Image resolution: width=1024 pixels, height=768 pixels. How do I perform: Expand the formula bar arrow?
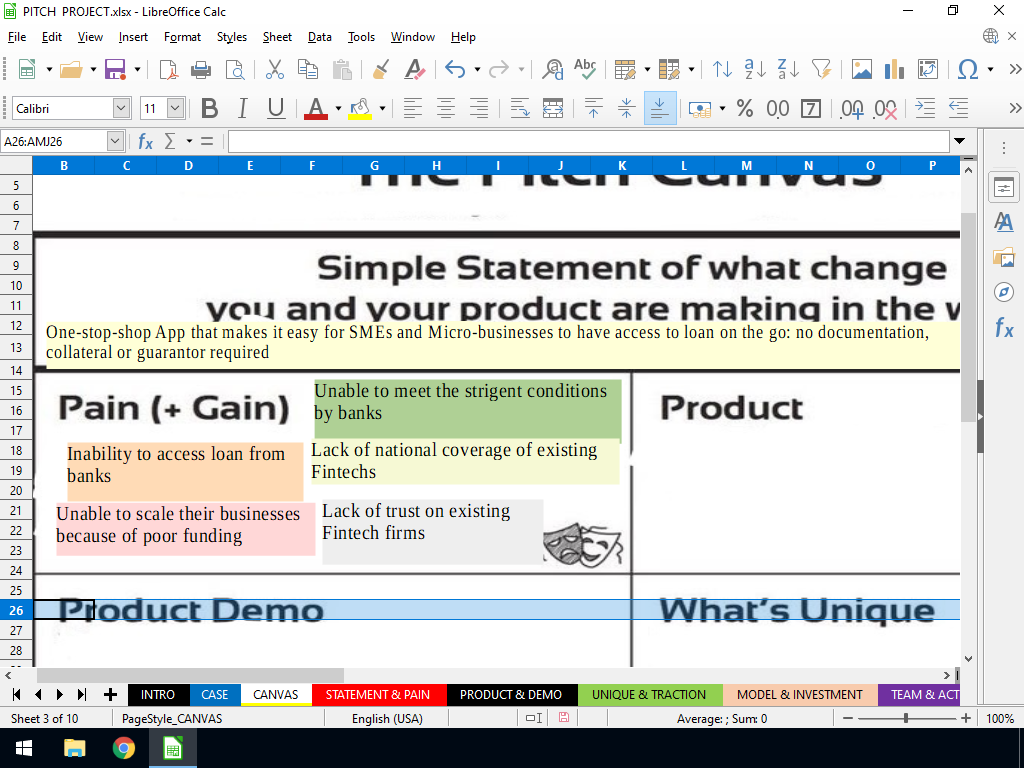coord(959,141)
